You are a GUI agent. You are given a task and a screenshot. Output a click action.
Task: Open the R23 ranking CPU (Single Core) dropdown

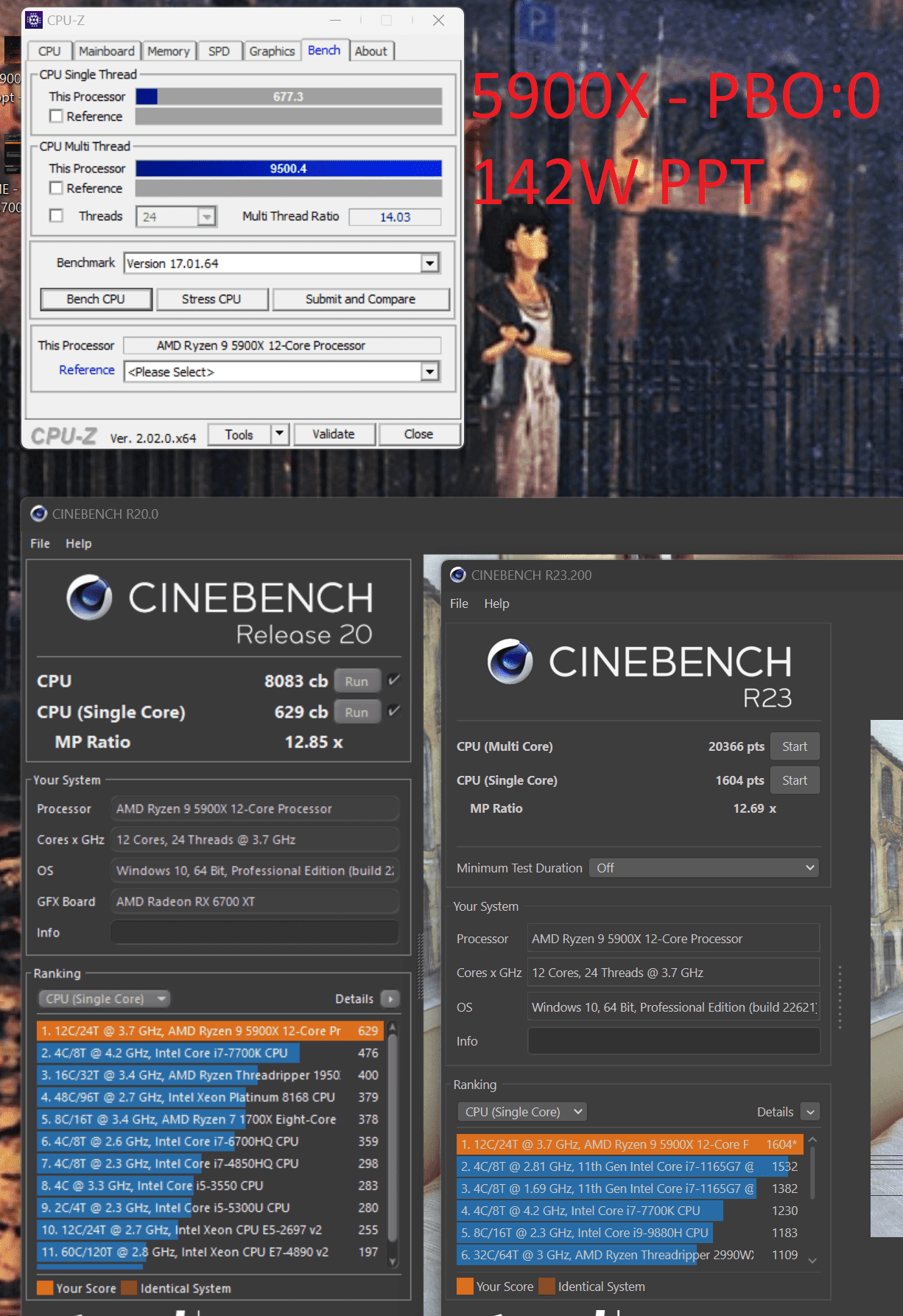pyautogui.click(x=523, y=1111)
